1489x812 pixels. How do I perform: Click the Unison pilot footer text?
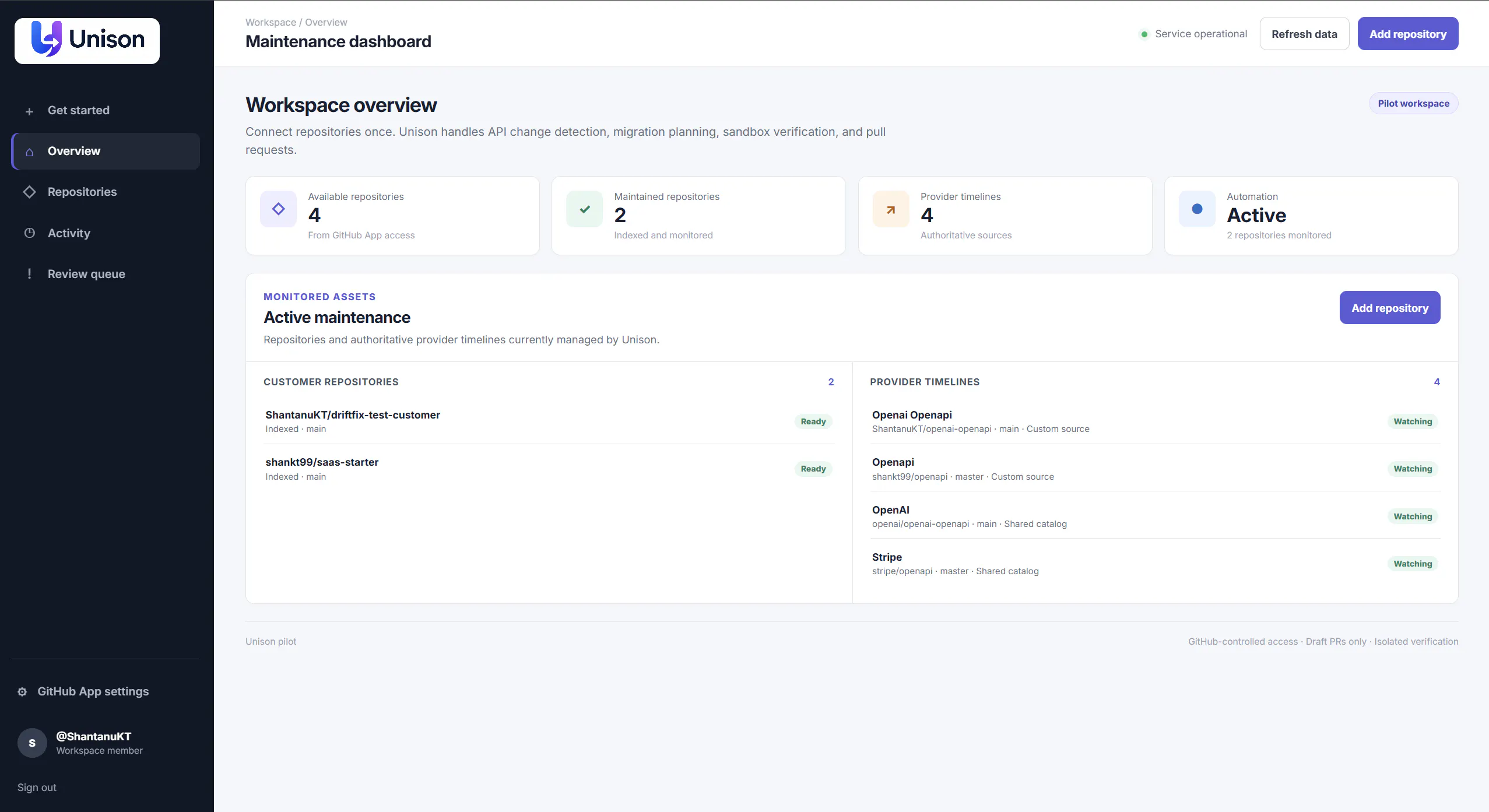[x=271, y=641]
